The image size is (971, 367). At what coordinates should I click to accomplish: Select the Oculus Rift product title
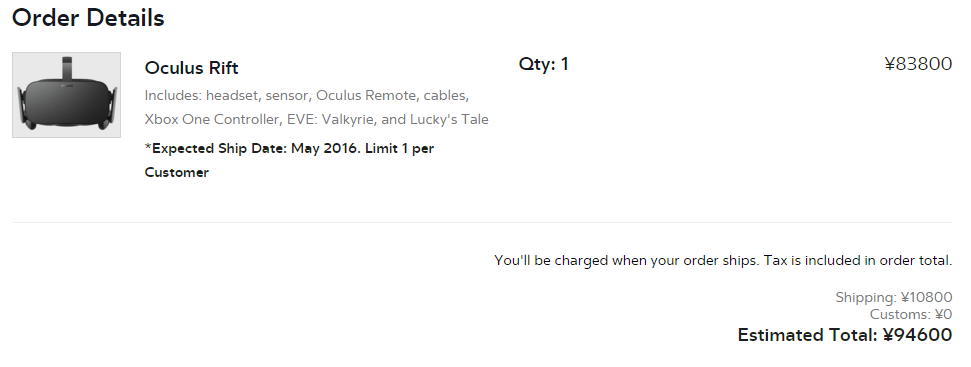tap(191, 67)
